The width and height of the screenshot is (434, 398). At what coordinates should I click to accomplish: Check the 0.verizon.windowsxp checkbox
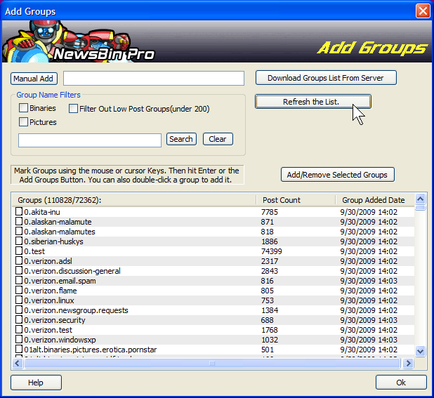(19, 339)
